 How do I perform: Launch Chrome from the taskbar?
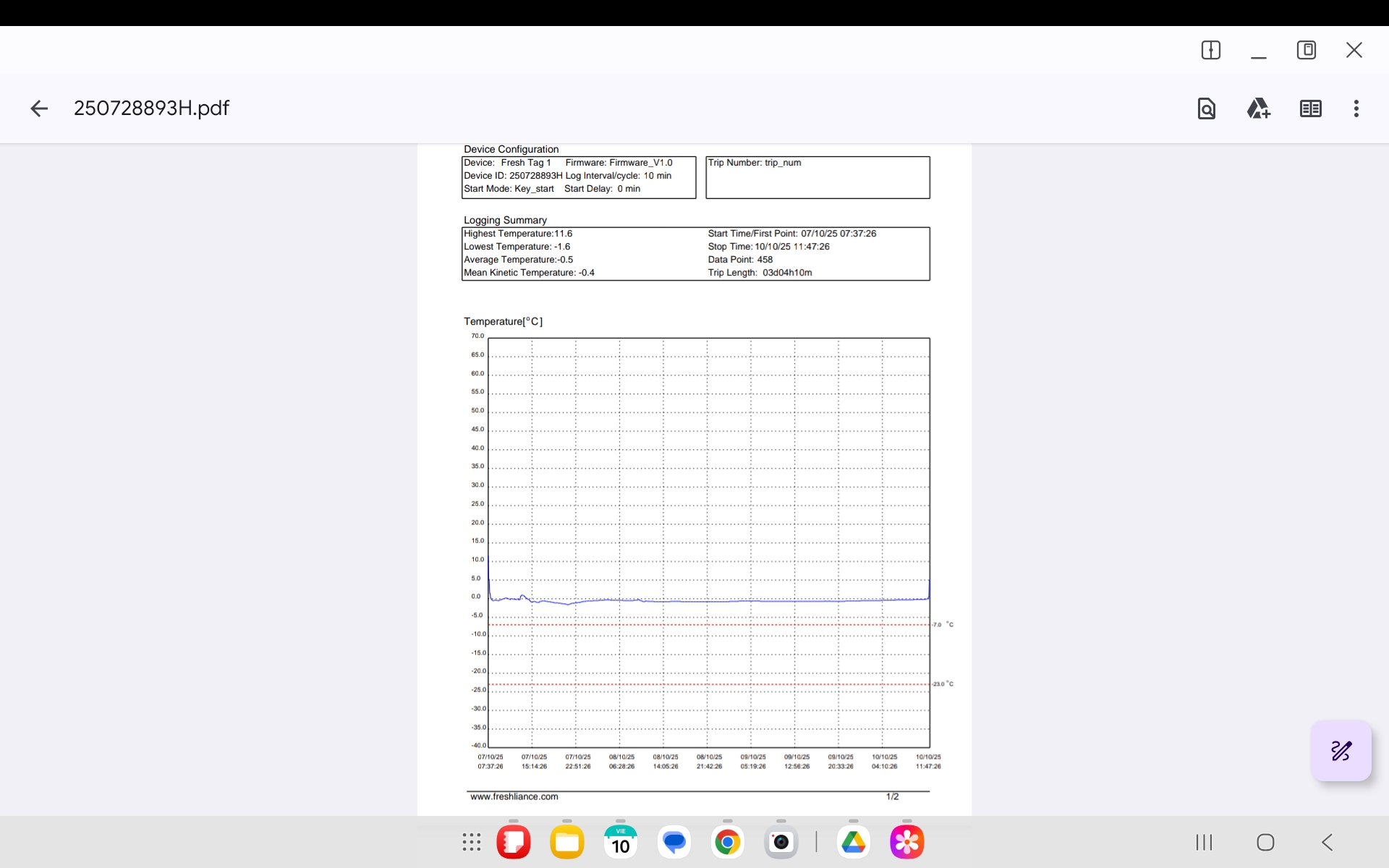click(x=728, y=842)
